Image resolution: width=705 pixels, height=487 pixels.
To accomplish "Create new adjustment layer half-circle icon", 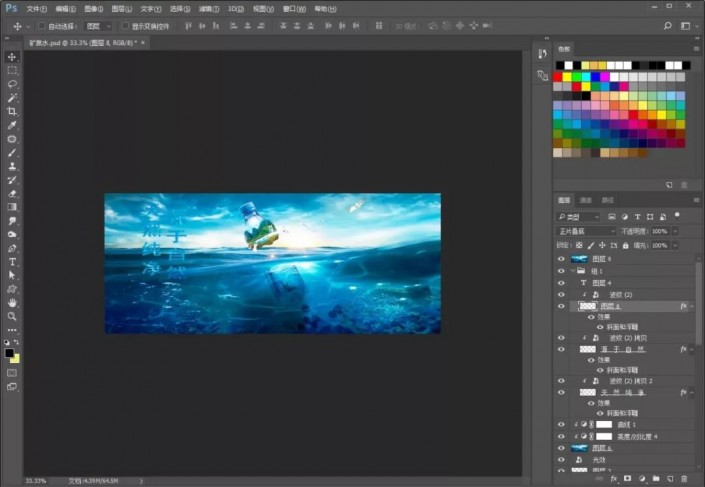I will (642, 479).
